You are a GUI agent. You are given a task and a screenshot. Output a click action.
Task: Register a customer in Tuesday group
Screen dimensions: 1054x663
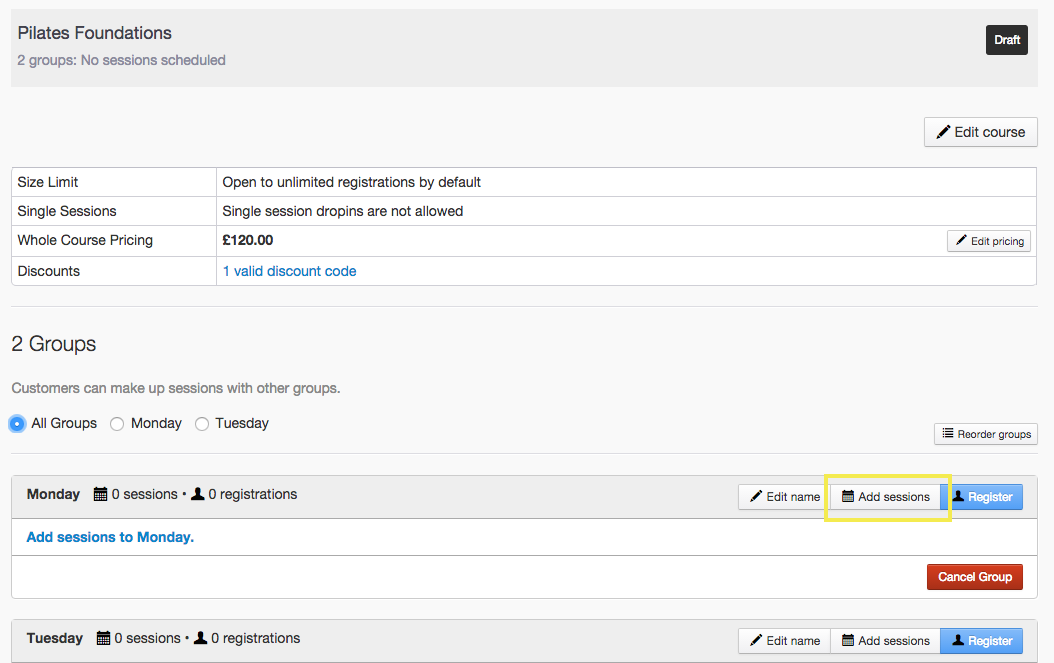[981, 641]
